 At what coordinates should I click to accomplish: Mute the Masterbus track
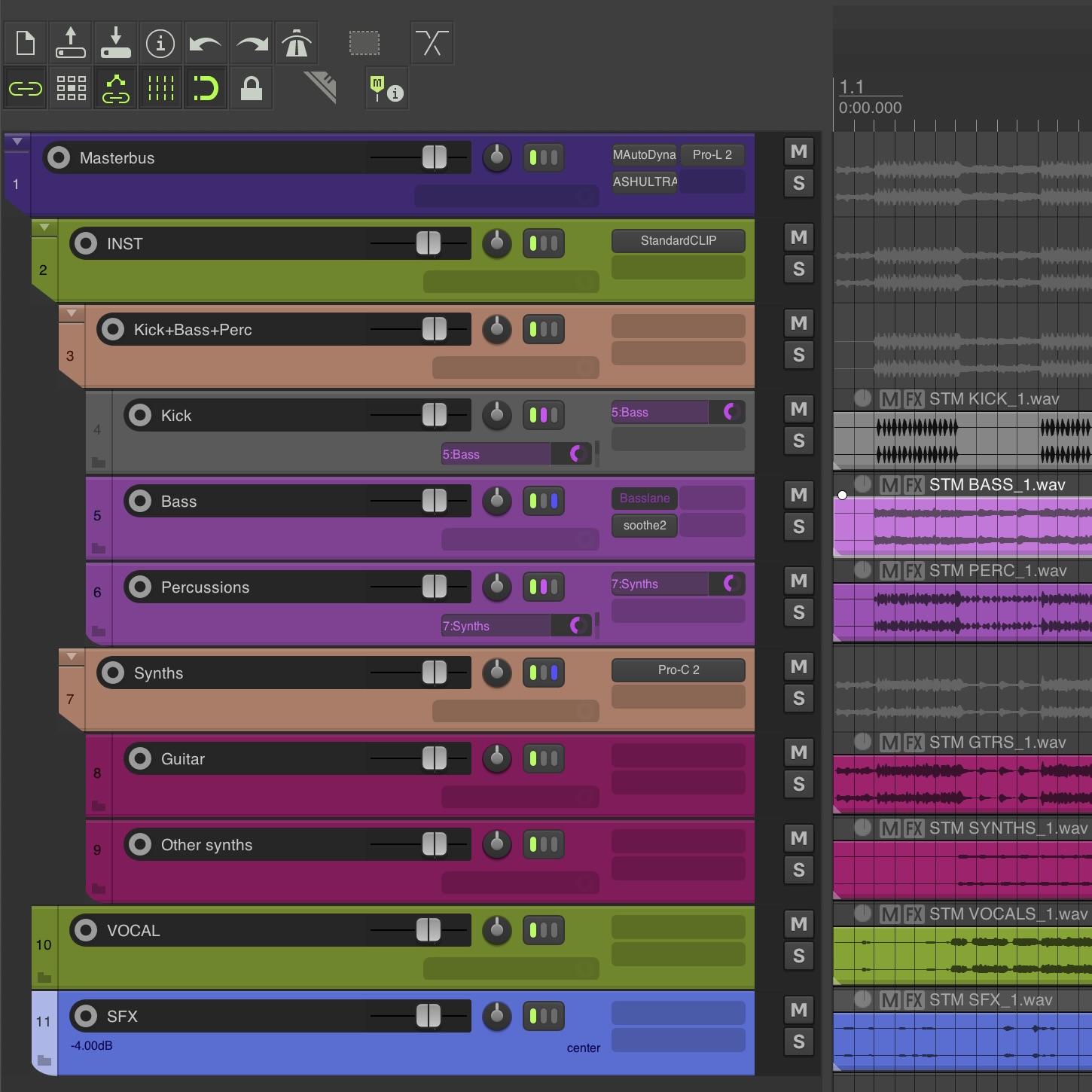coord(798,152)
